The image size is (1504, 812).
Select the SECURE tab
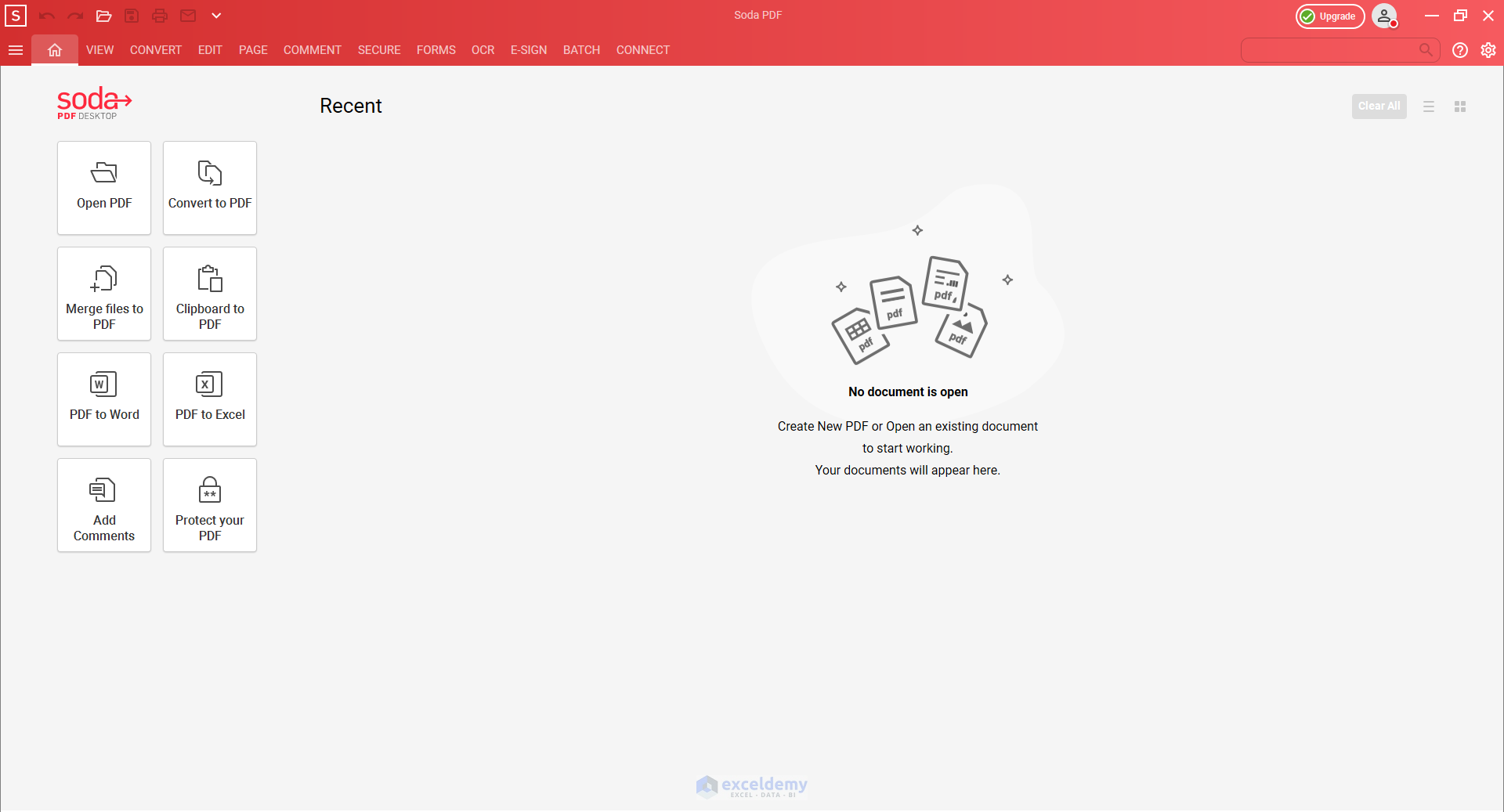379,50
